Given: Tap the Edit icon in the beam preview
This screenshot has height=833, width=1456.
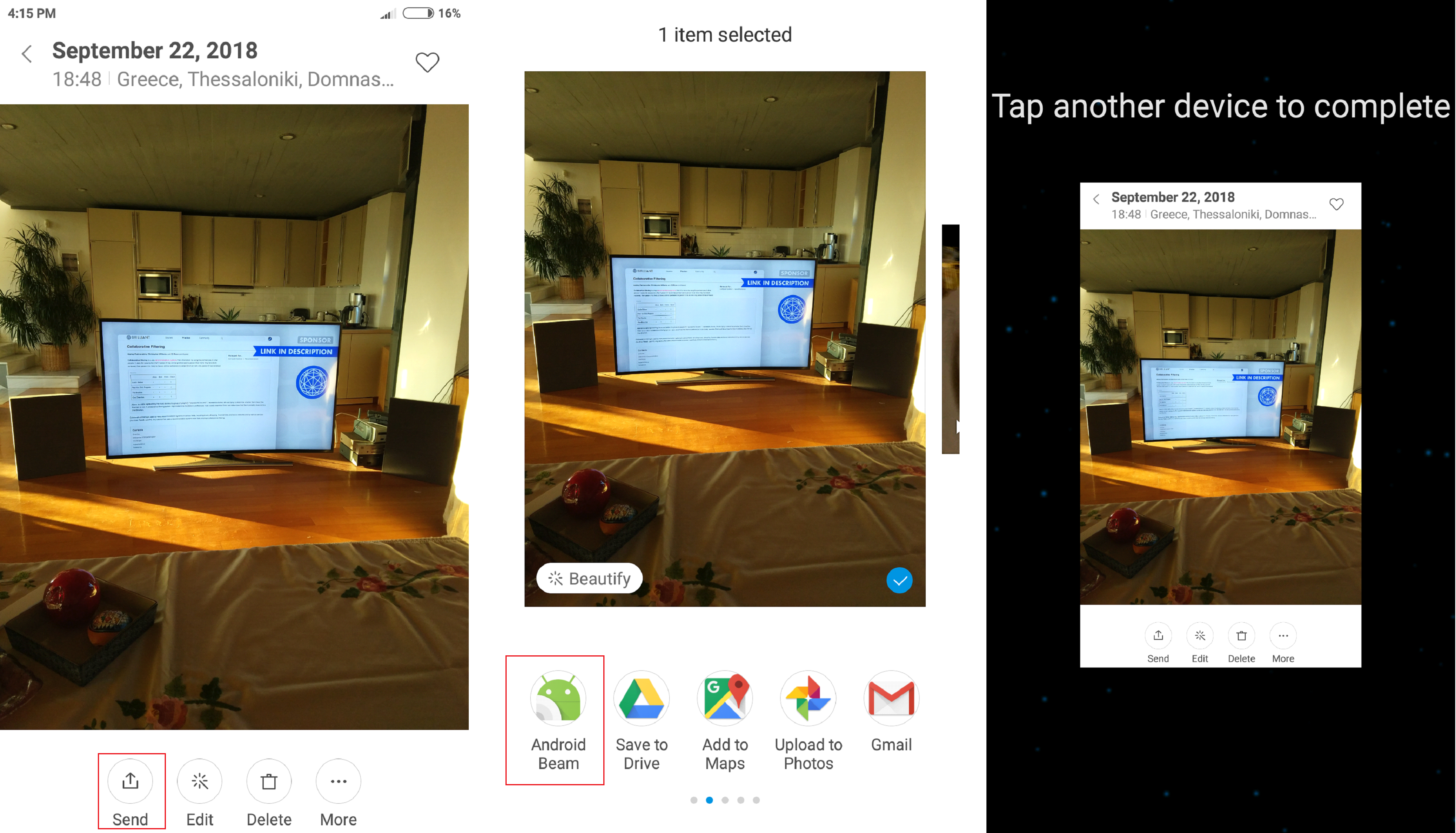Looking at the screenshot, I should (1200, 636).
